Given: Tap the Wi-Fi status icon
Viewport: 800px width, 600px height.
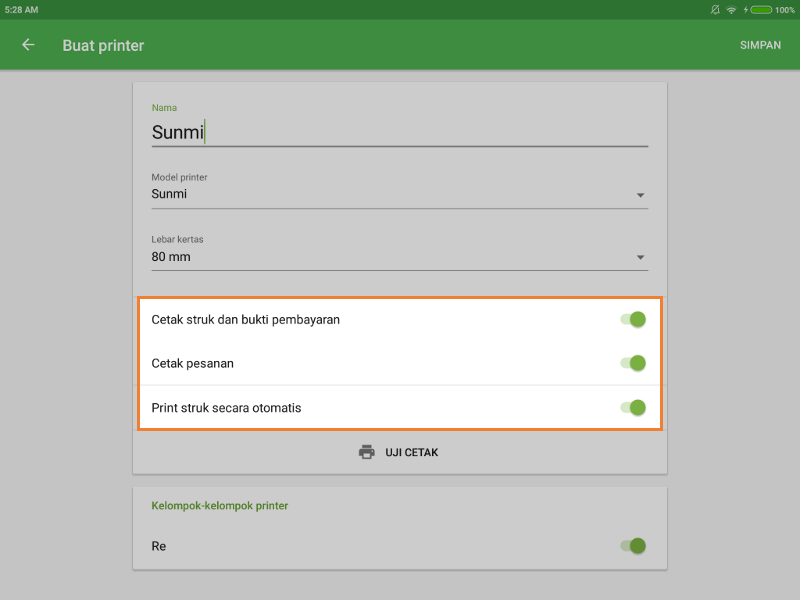Looking at the screenshot, I should point(731,9).
